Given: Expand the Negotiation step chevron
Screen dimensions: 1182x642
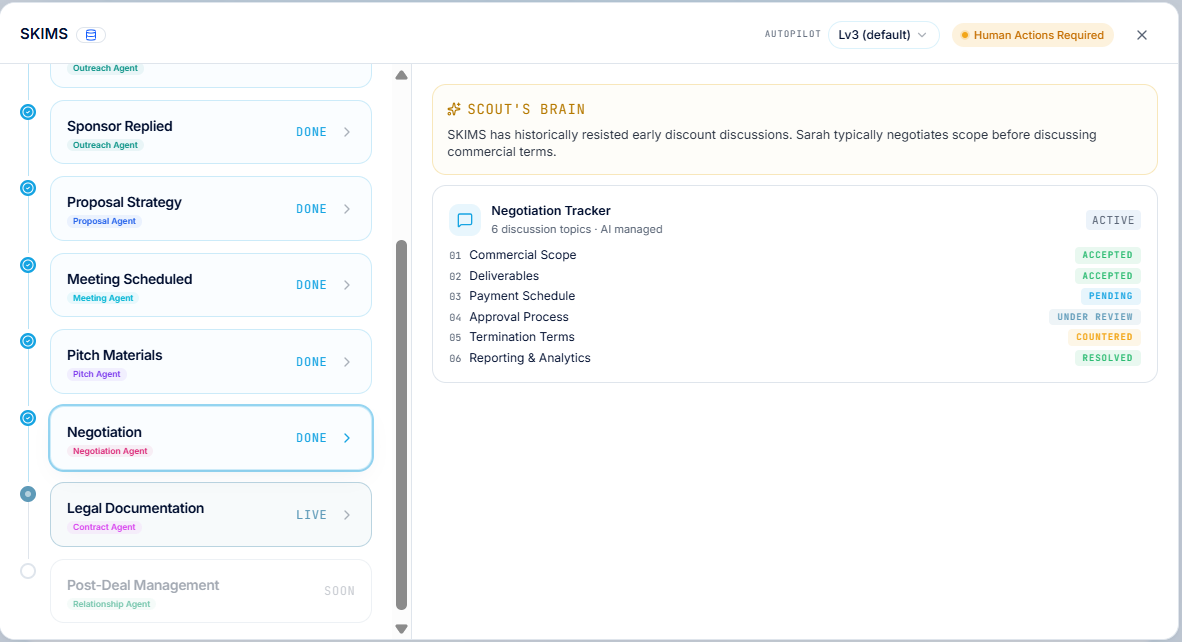Looking at the screenshot, I should (x=347, y=438).
